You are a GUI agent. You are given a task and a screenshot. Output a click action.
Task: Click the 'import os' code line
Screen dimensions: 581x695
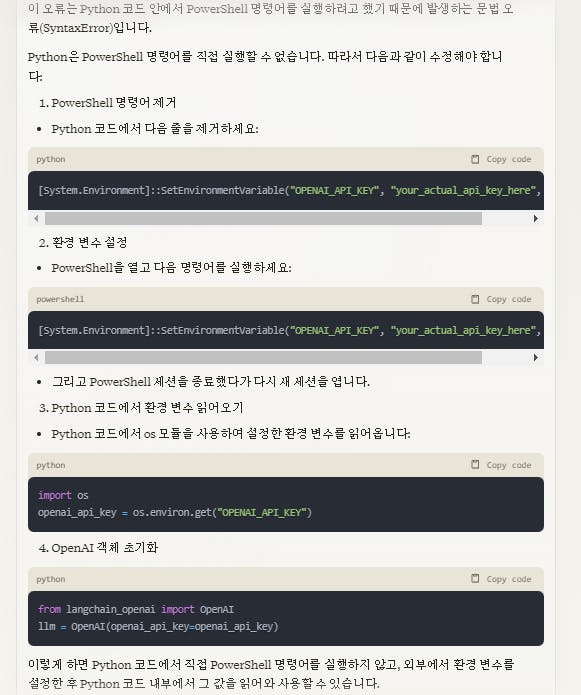click(x=63, y=495)
